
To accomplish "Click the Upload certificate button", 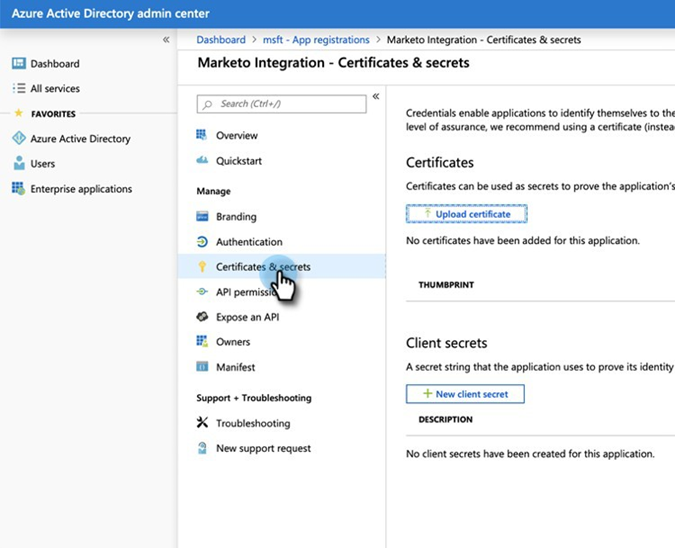I will tap(466, 214).
